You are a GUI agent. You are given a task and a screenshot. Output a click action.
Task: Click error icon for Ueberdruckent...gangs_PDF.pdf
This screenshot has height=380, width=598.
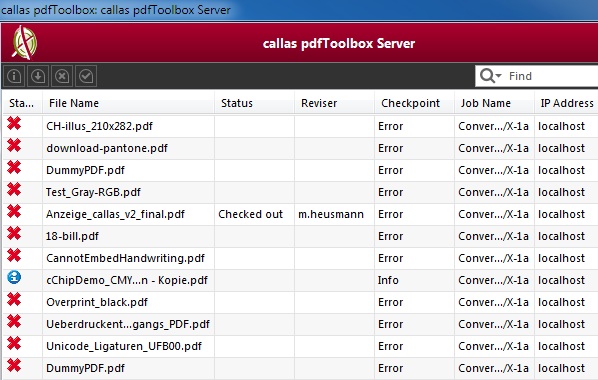(x=14, y=322)
